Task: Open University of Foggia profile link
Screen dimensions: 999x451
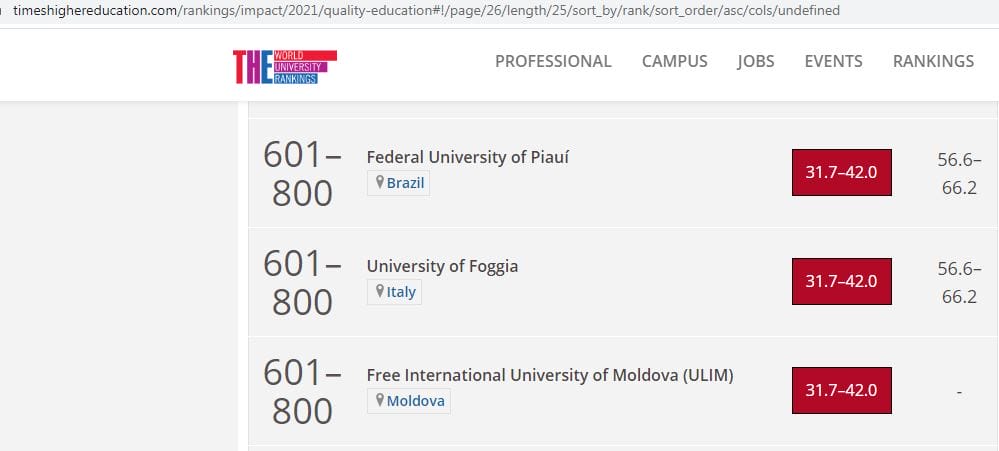Action: click(442, 266)
